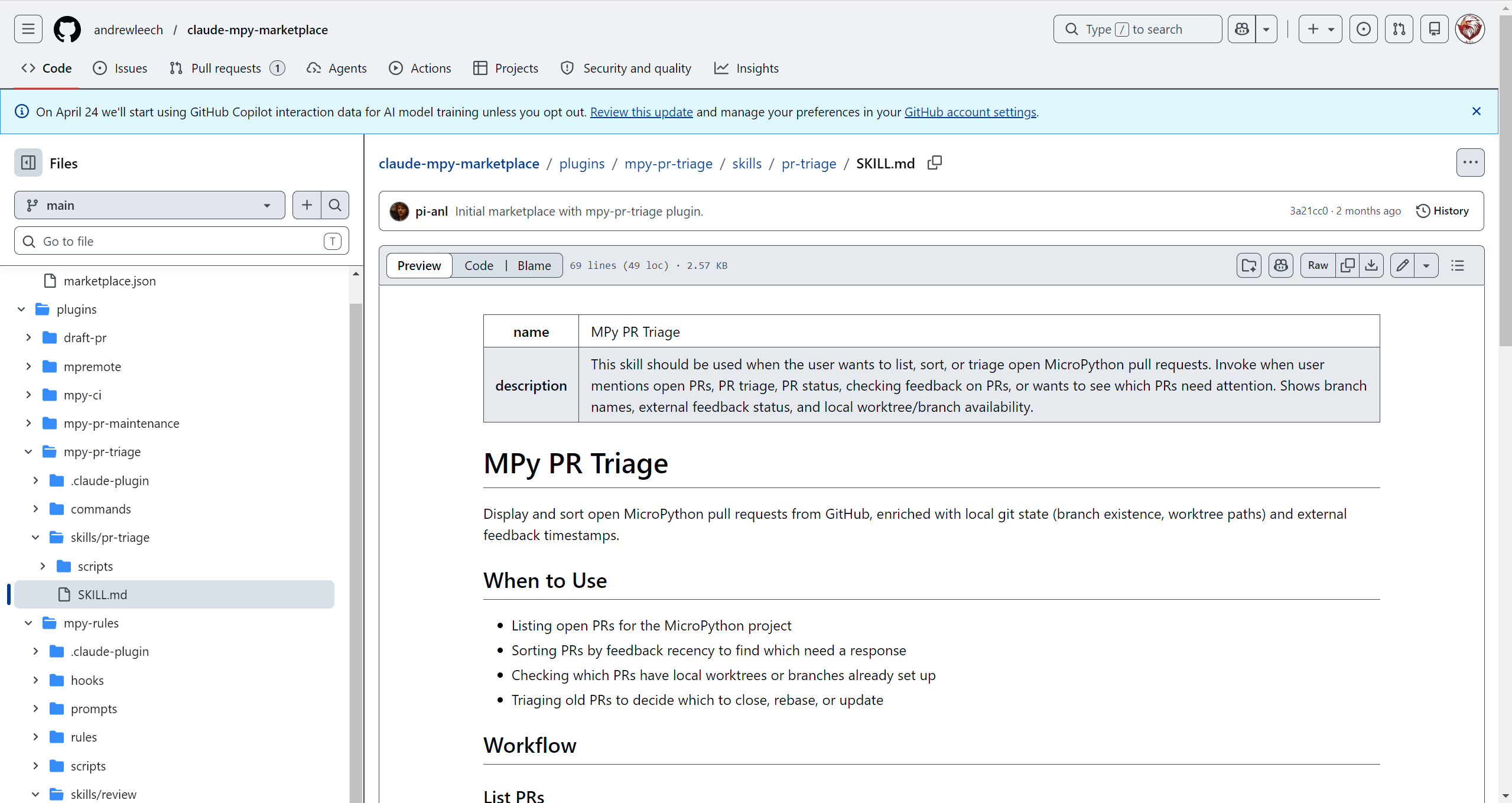Switch to Code view
This screenshot has height=803, width=1512.
479,265
